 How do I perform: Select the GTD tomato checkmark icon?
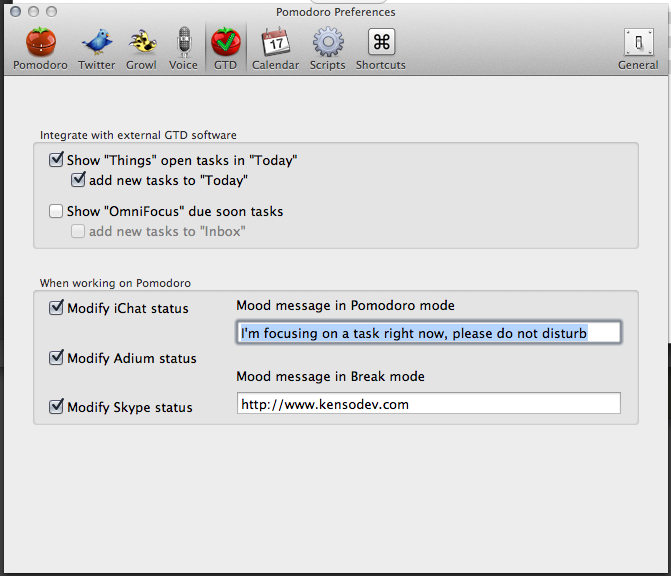pyautogui.click(x=226, y=42)
